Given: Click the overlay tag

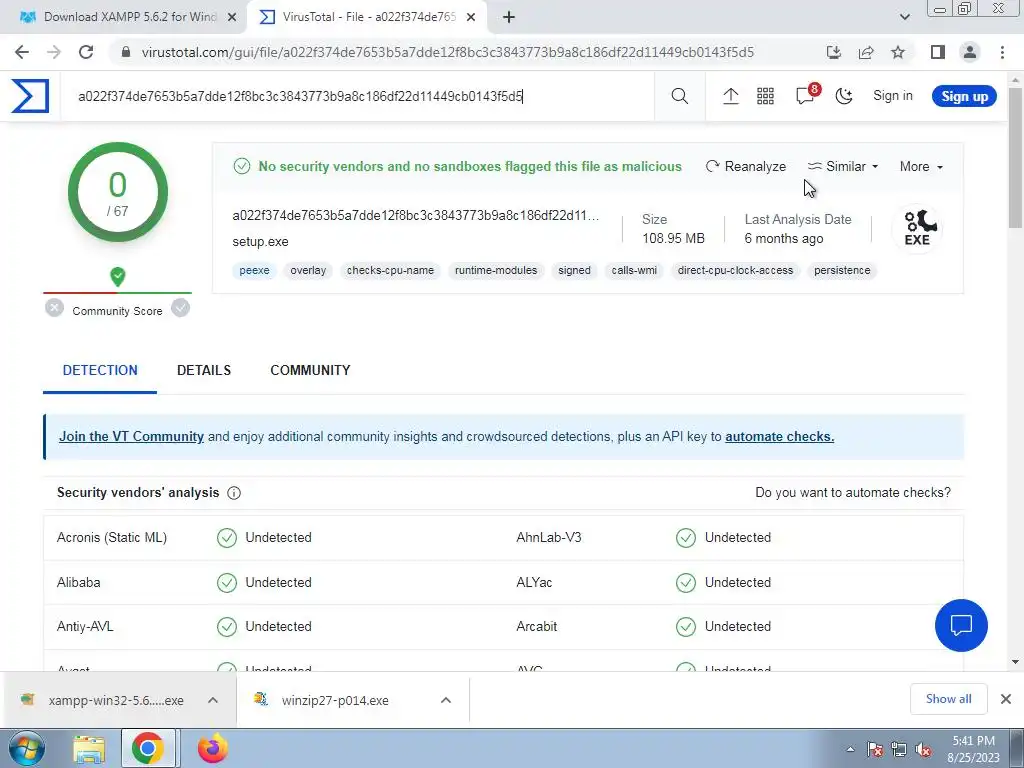Looking at the screenshot, I should (308, 270).
